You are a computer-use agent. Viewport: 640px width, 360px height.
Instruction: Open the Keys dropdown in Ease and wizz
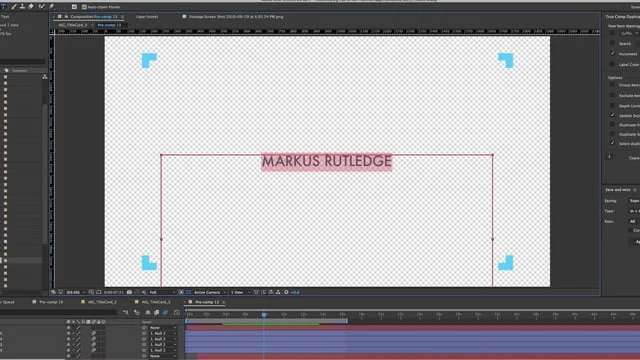(634, 221)
